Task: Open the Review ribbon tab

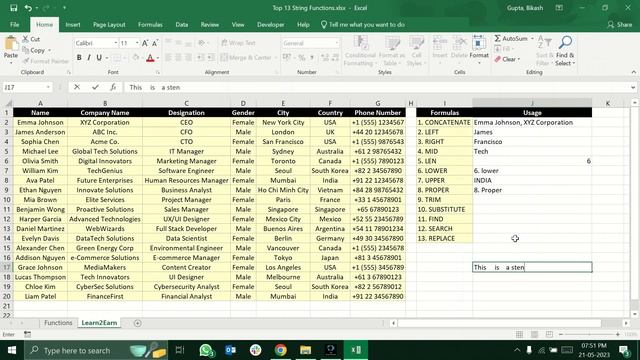Action: 209,24
